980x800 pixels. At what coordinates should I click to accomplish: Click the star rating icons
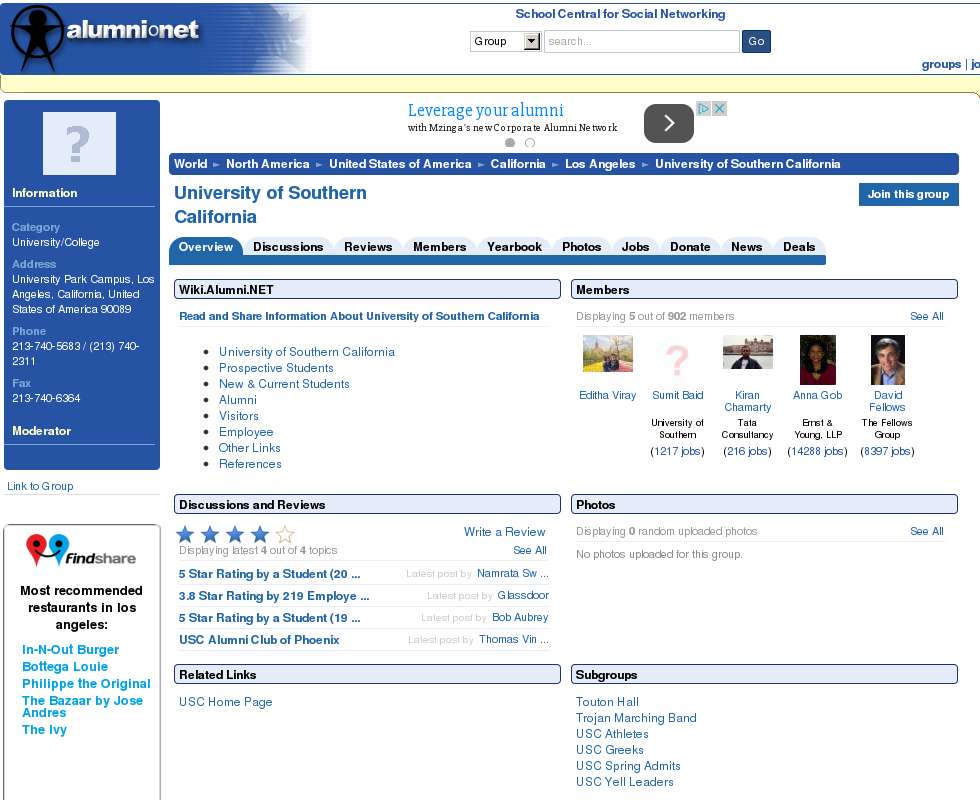pos(235,534)
